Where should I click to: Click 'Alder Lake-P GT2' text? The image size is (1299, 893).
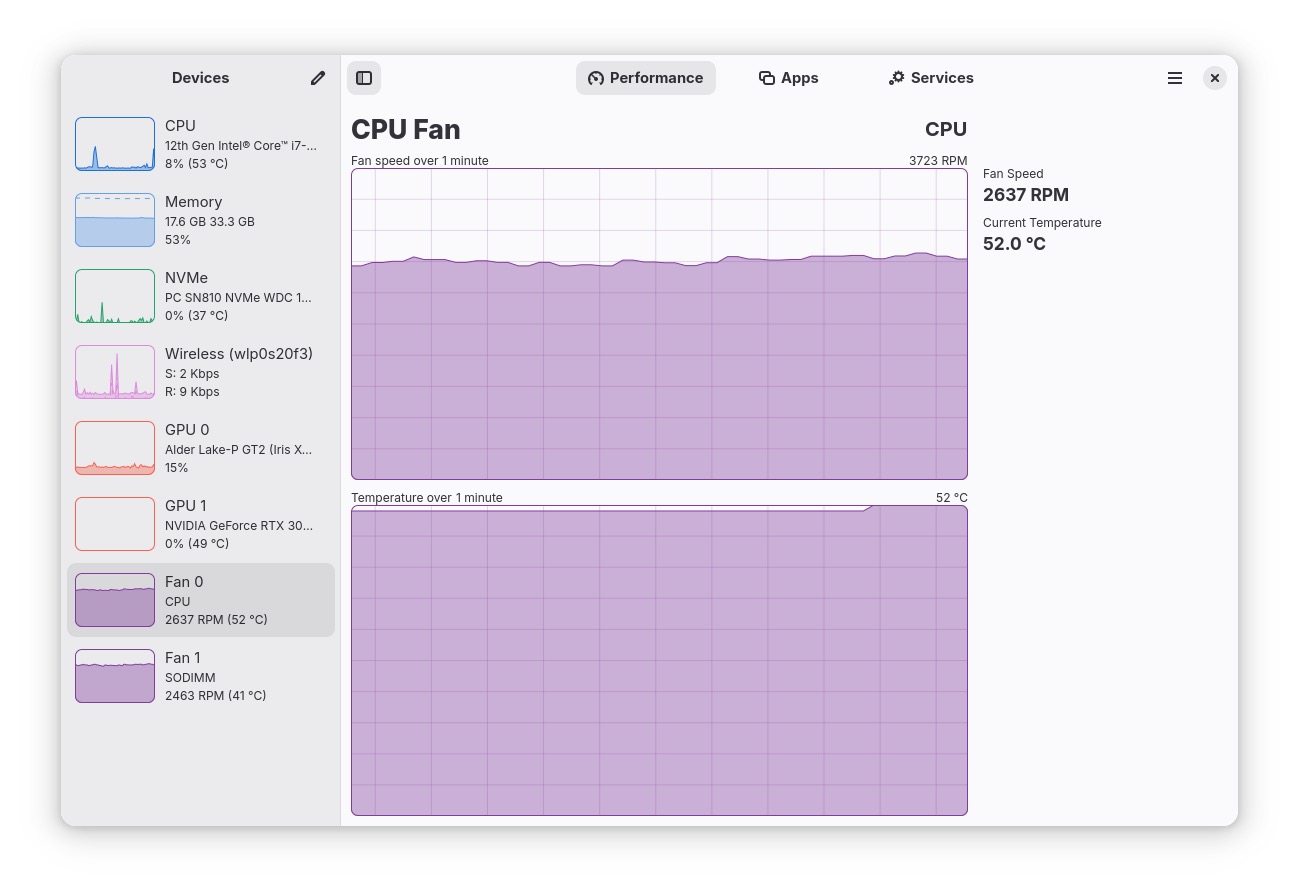tap(238, 450)
